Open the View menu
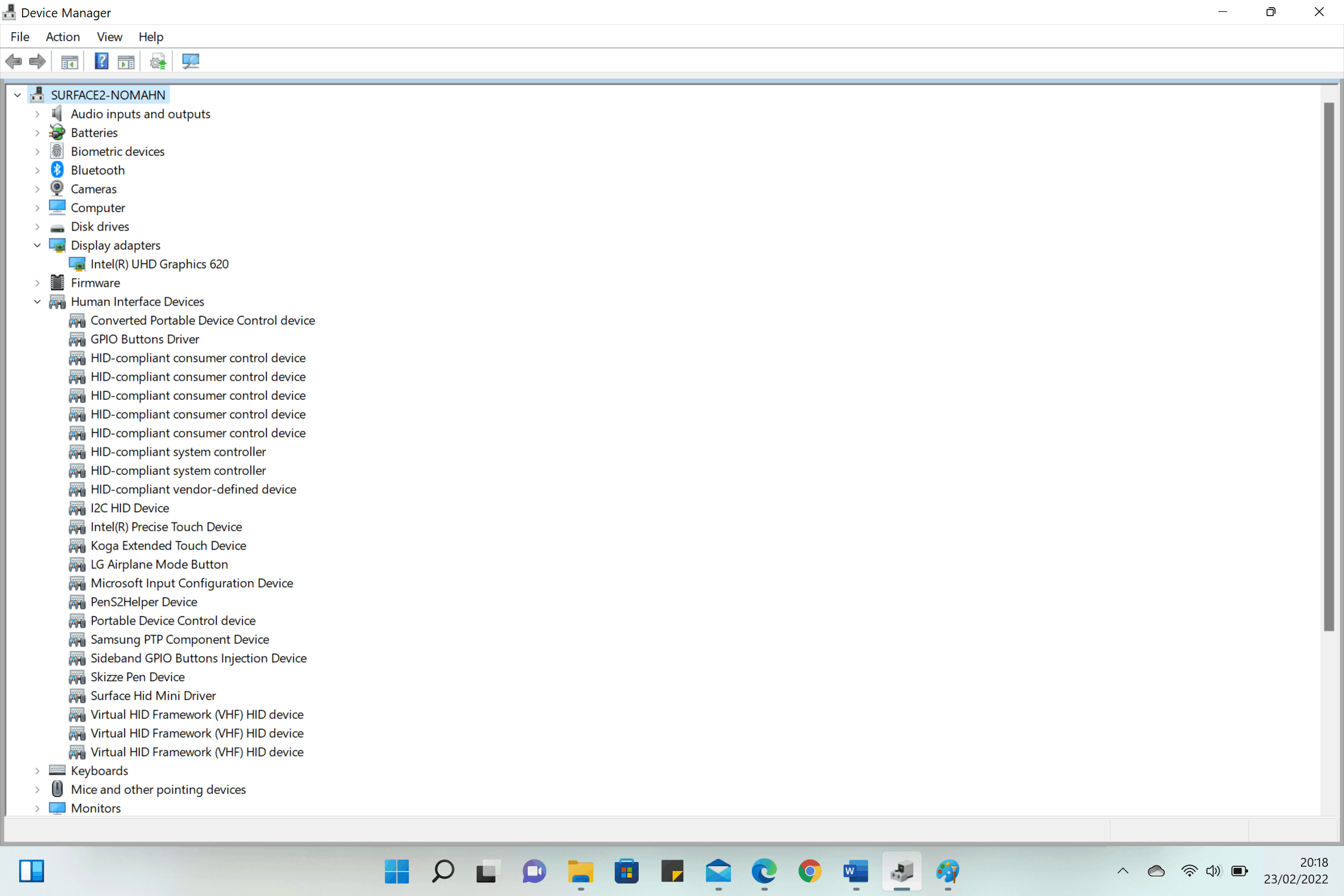This screenshot has height=896, width=1344. pyautogui.click(x=110, y=37)
